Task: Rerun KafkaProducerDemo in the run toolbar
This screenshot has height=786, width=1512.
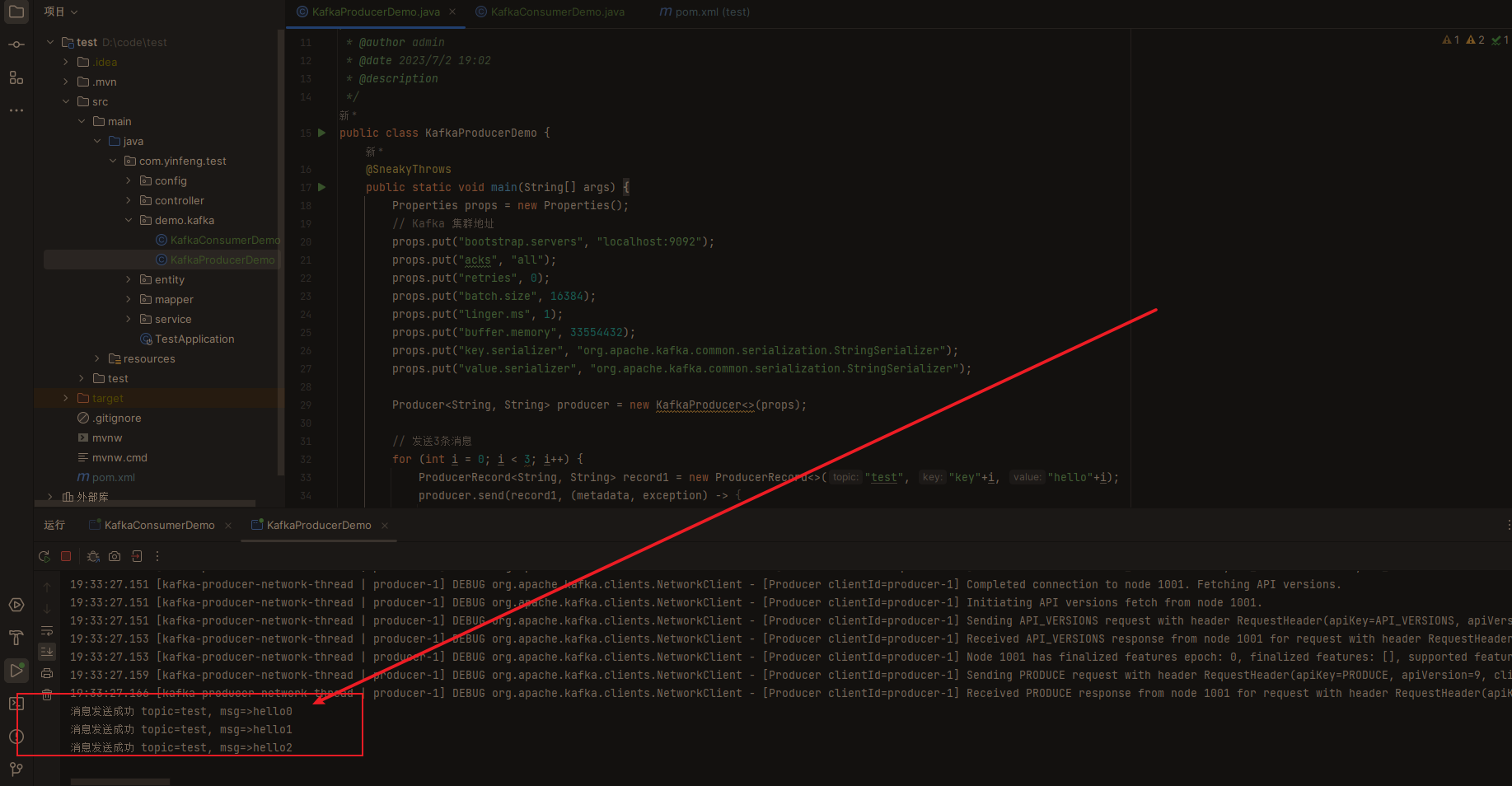Action: click(44, 556)
